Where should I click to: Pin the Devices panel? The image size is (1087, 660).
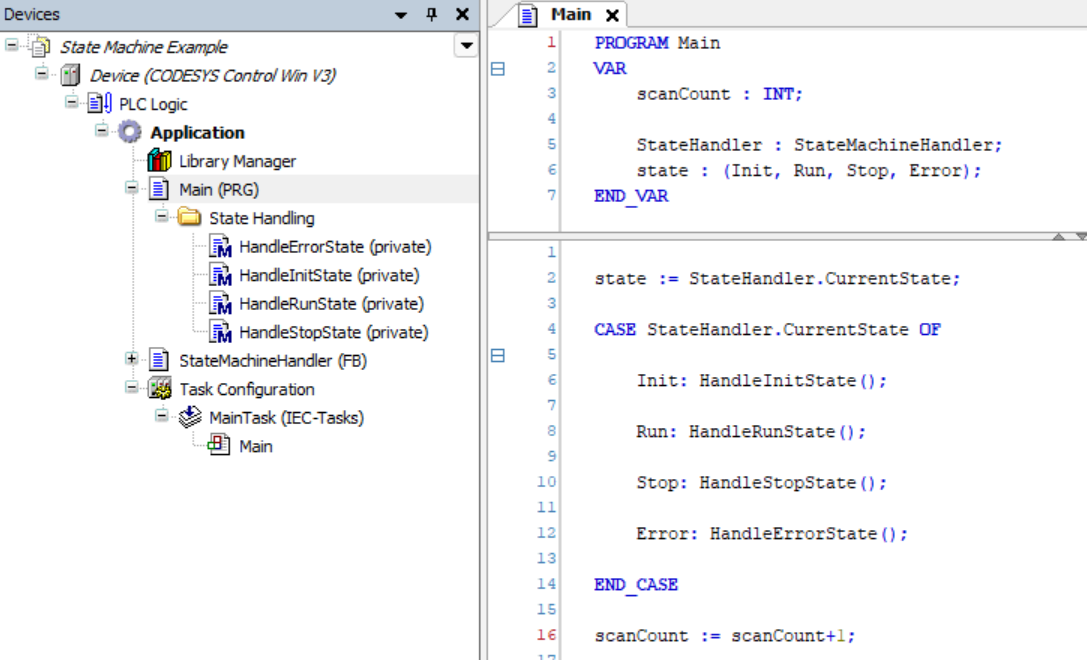432,14
